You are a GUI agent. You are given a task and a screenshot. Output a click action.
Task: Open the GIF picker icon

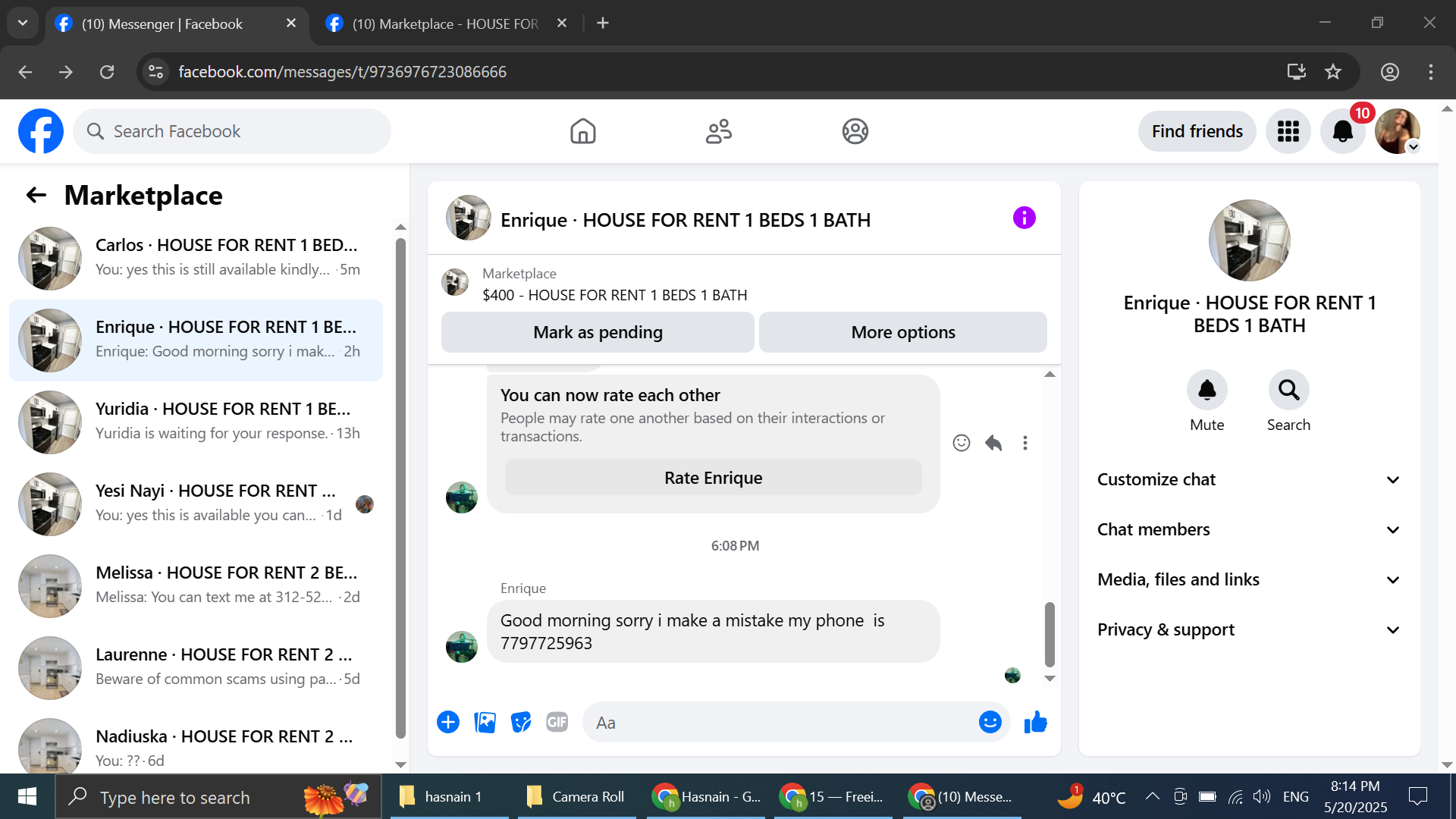[x=557, y=723]
